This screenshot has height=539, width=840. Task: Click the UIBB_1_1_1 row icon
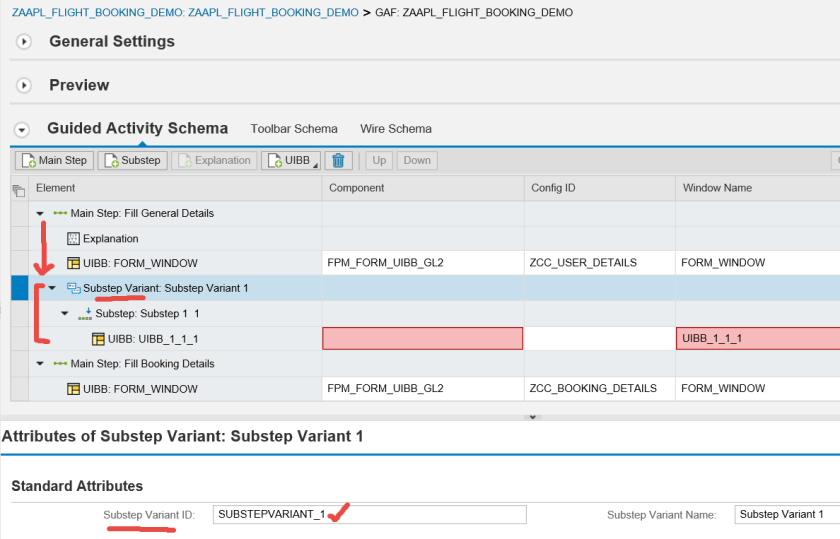[98, 339]
